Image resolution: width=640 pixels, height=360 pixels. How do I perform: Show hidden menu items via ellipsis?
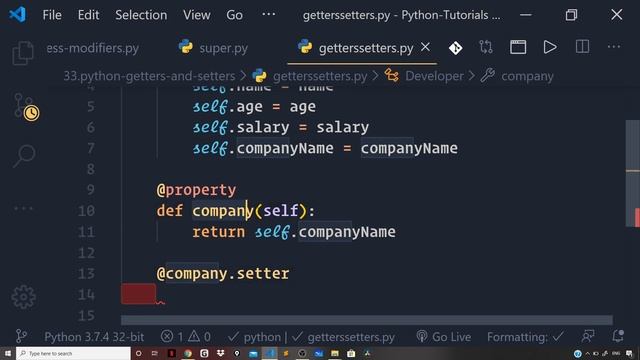pyautogui.click(x=268, y=15)
